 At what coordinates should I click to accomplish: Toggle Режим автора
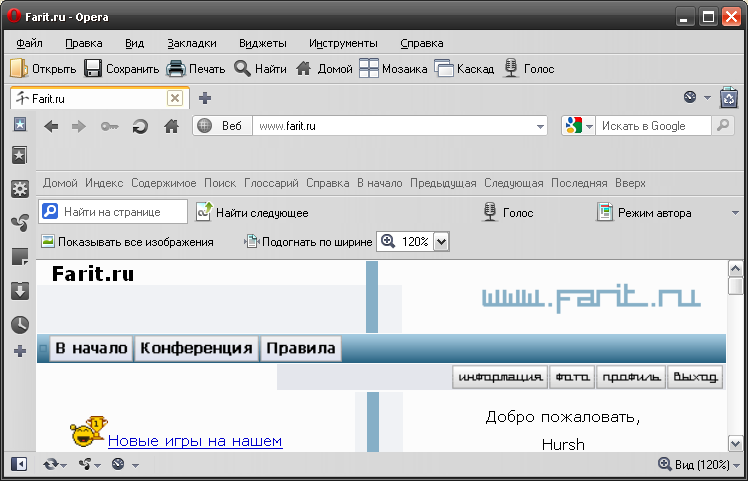(x=644, y=212)
